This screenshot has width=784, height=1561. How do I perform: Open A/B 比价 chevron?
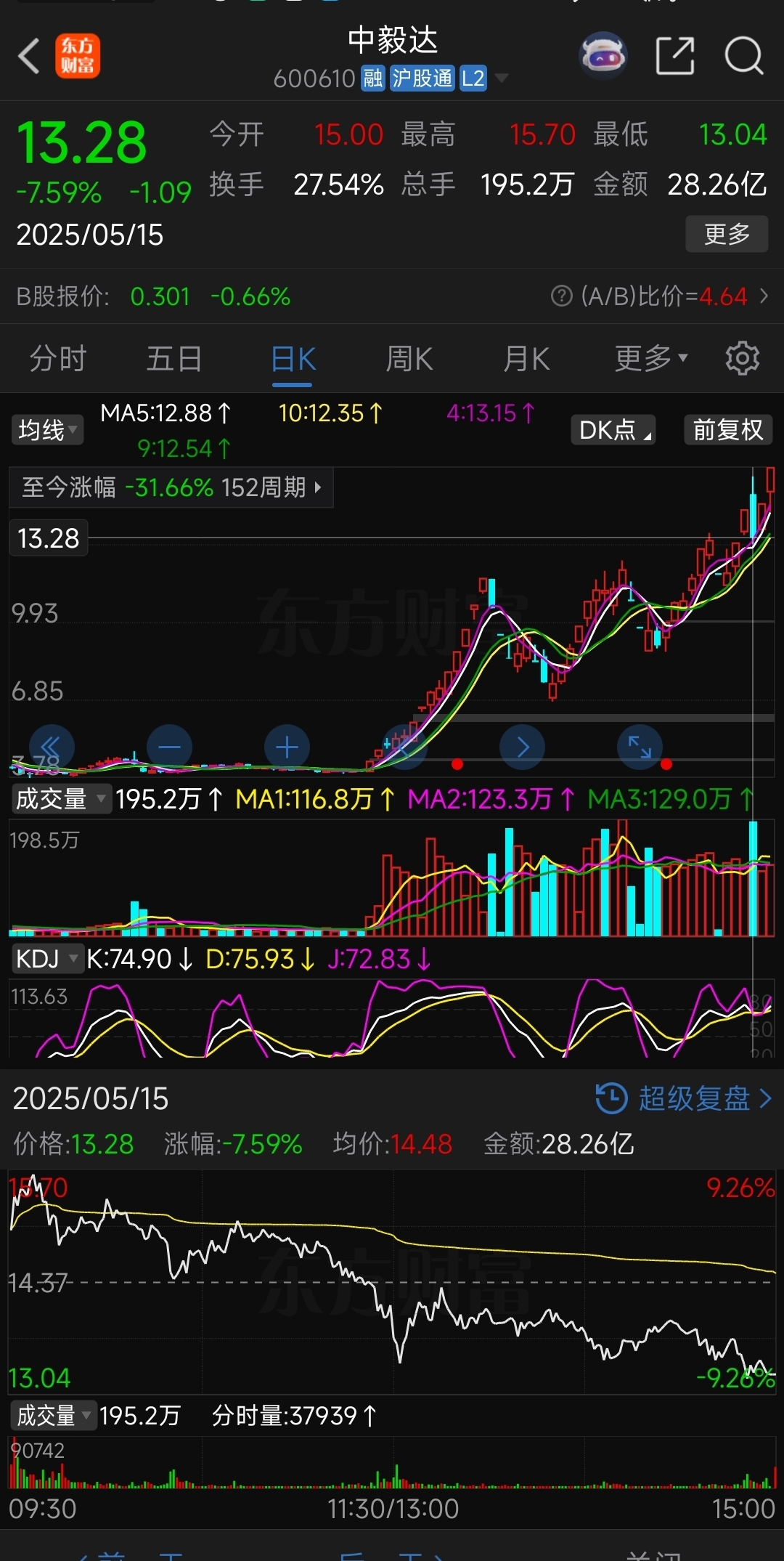[x=764, y=296]
